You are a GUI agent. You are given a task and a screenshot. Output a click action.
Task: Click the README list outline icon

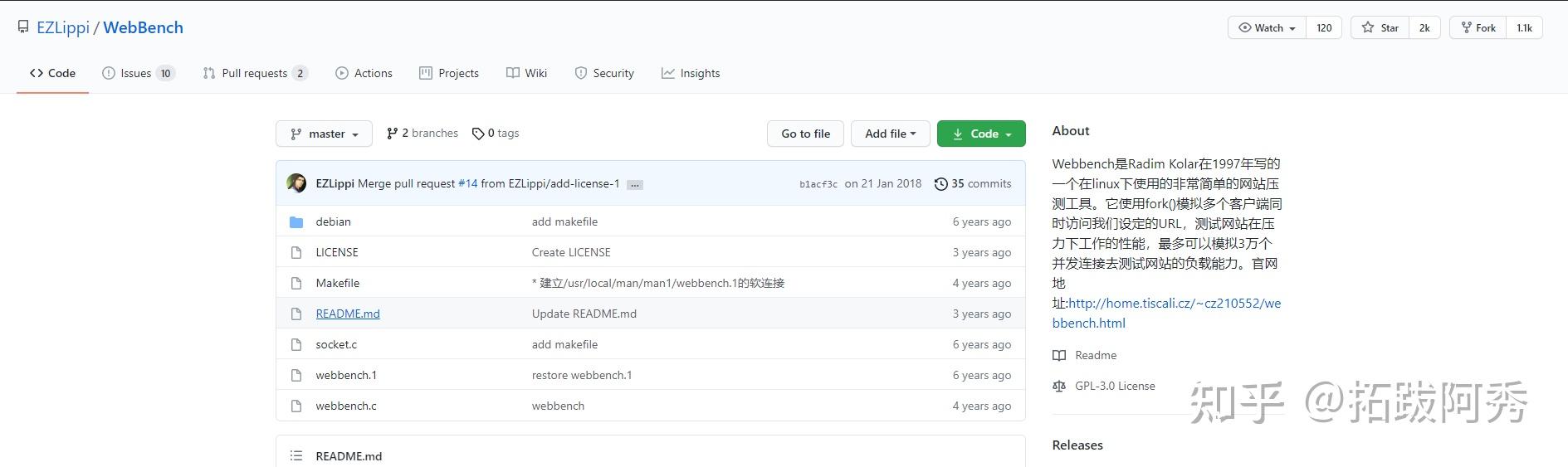[296, 456]
